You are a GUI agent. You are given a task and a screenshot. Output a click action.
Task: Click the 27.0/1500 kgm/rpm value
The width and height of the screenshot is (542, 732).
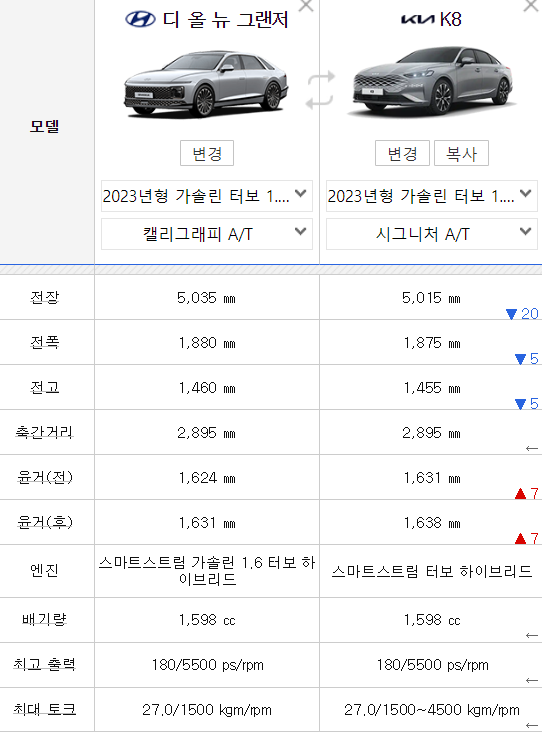(207, 710)
